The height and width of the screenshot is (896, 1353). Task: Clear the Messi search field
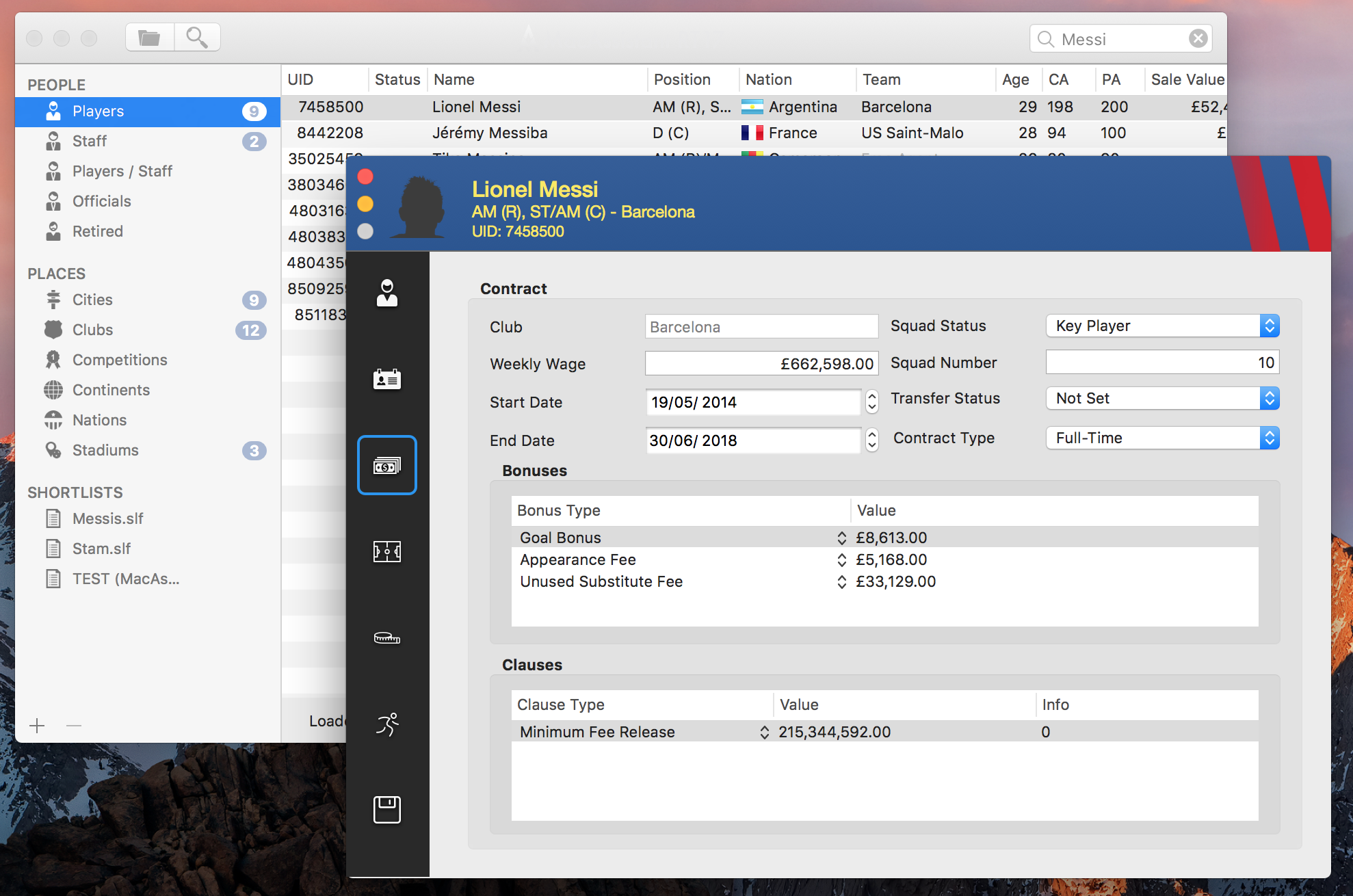[1198, 39]
